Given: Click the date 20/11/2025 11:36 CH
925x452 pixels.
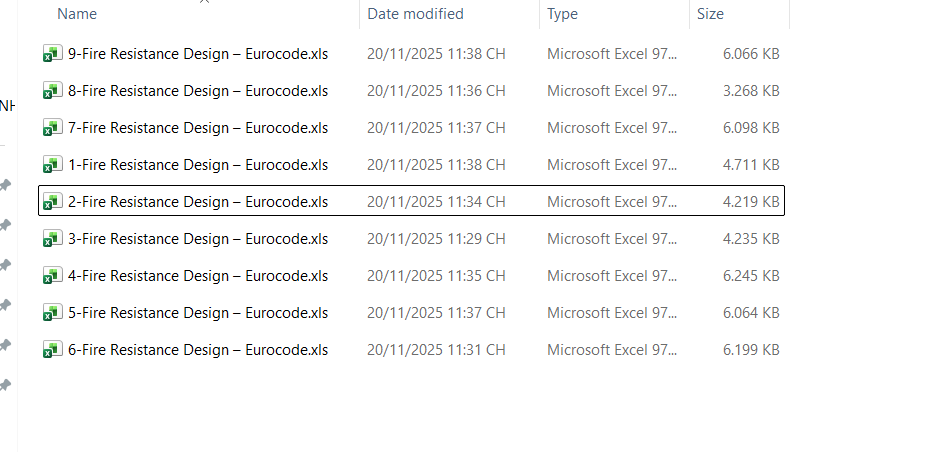Looking at the screenshot, I should (x=436, y=91).
